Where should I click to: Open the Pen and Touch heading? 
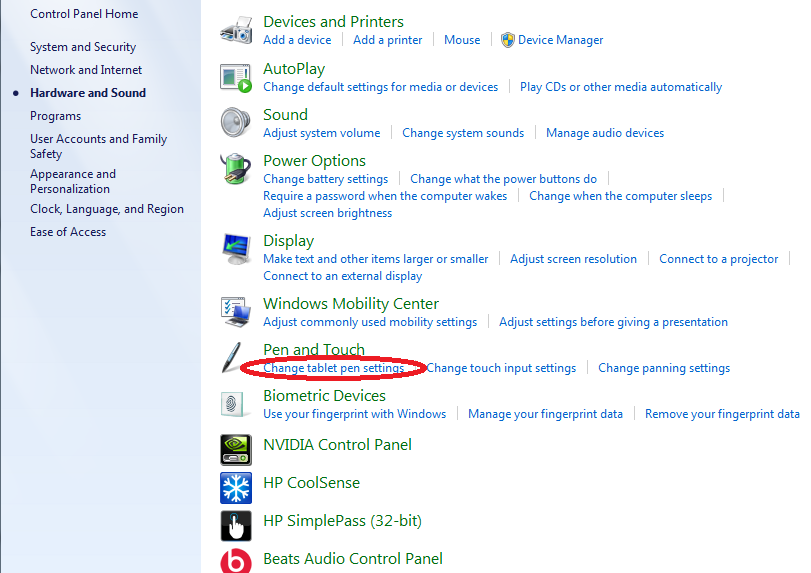pos(314,350)
